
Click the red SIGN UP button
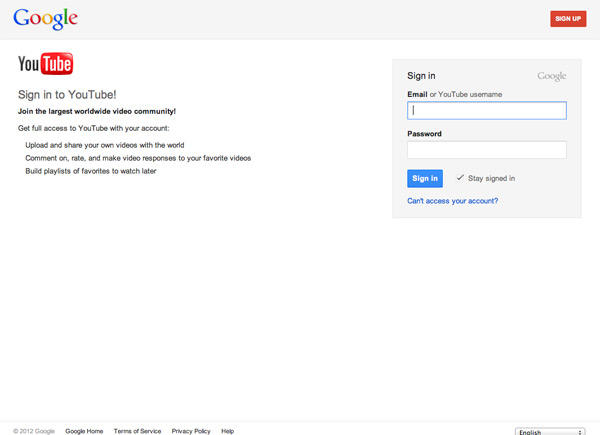568,19
